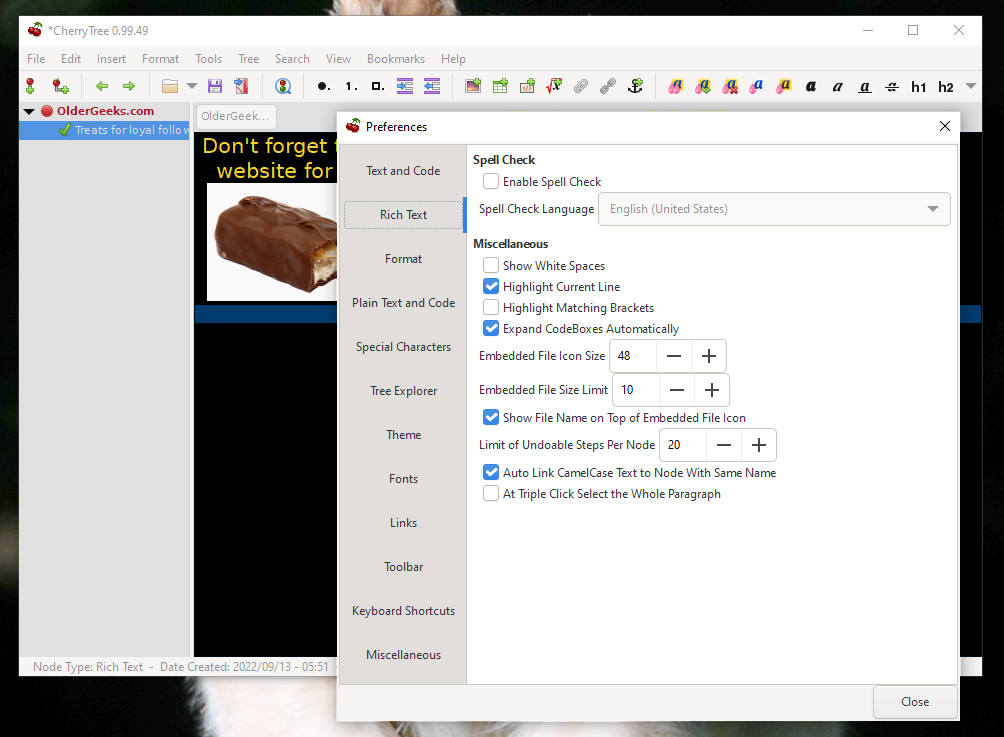Click the find in nodes magnifier icon
Viewport: 1004px width, 737px height.
(283, 86)
